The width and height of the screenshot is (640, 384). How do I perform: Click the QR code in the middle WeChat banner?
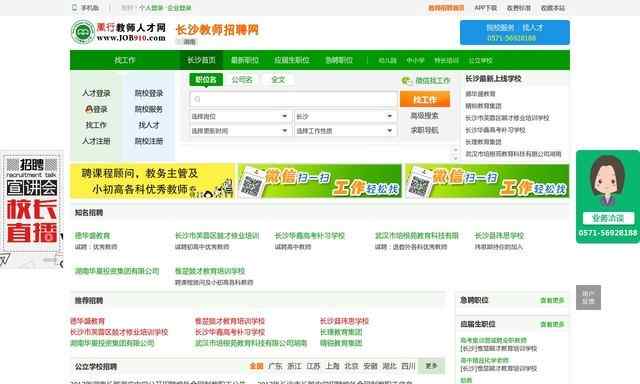(x=251, y=186)
